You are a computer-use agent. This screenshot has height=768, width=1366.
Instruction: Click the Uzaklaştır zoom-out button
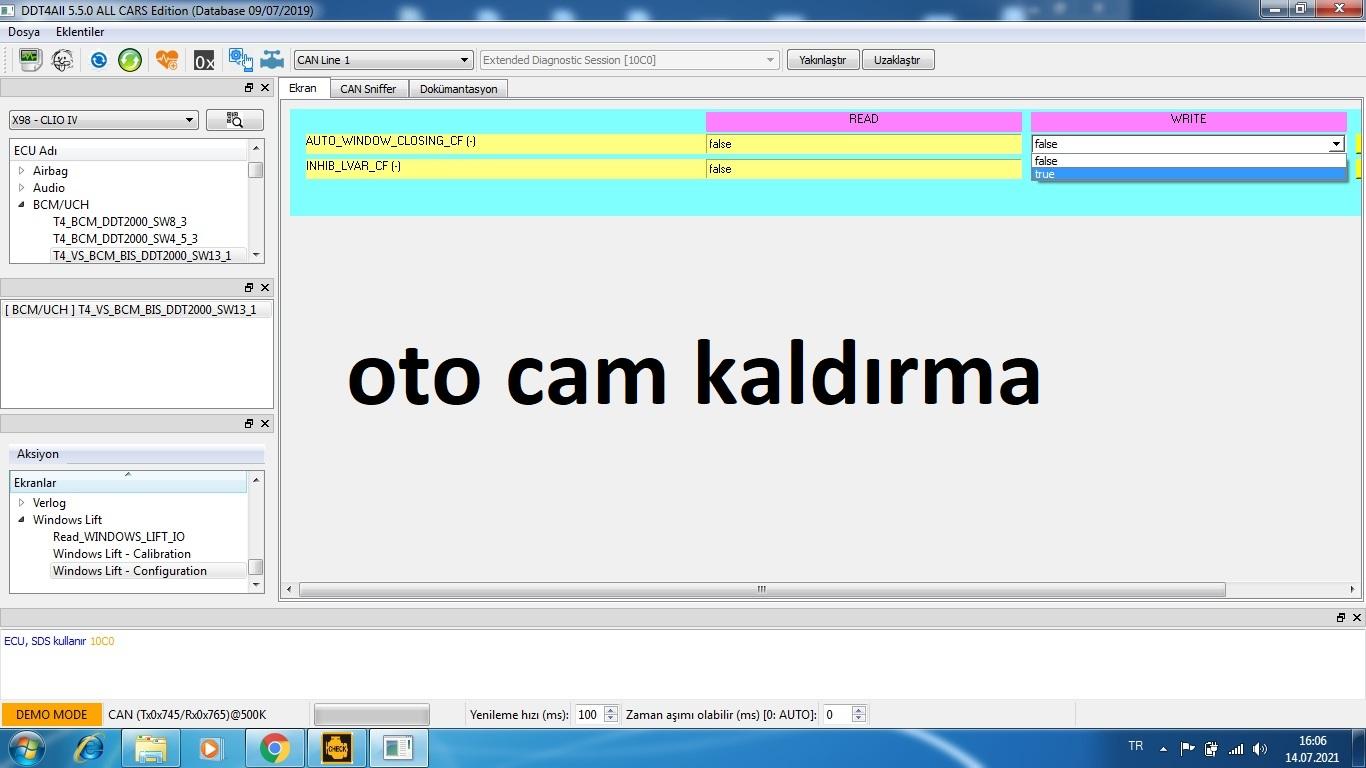[x=897, y=60]
